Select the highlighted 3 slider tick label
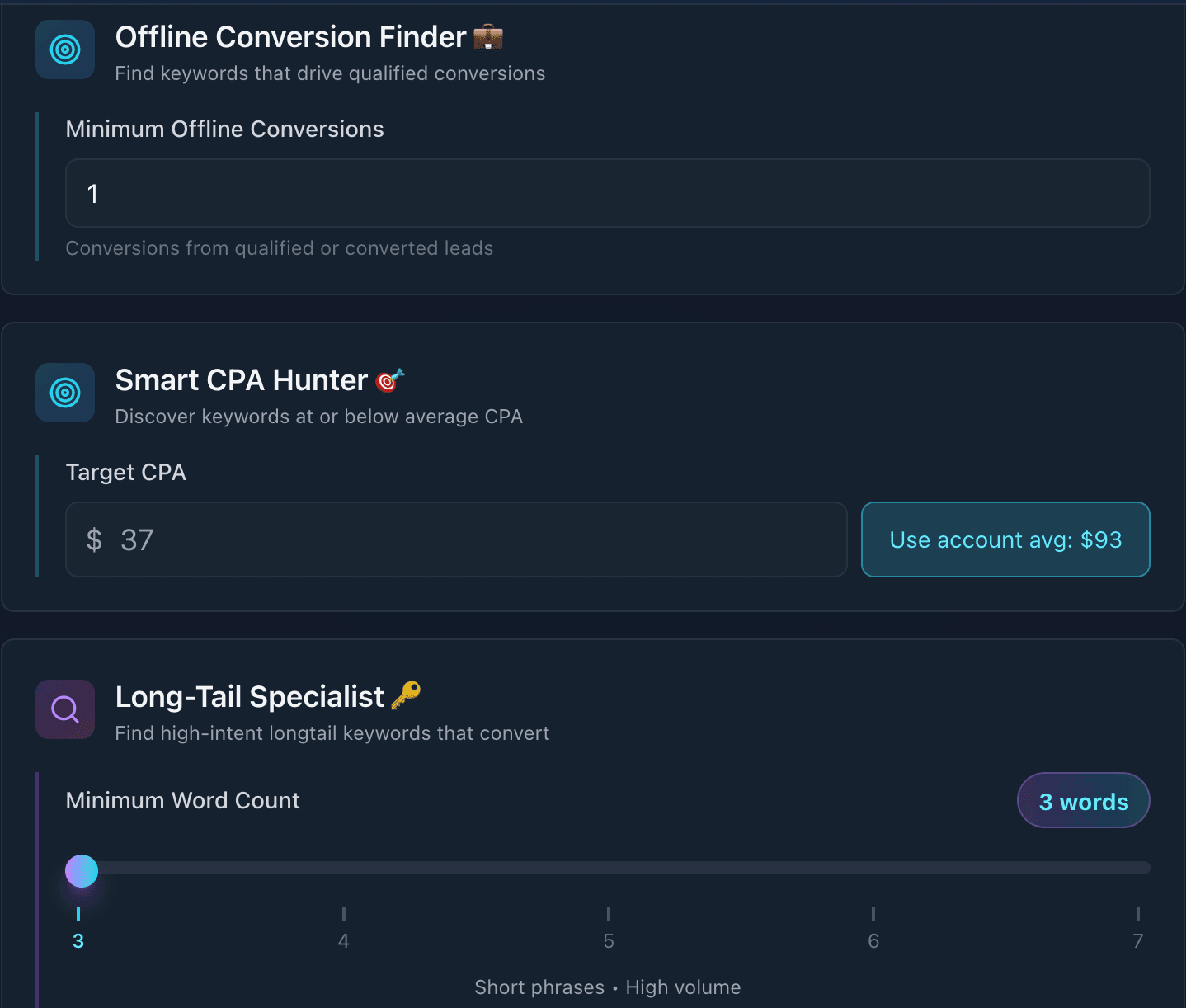Screen dimensions: 1186x1008 pos(78,941)
